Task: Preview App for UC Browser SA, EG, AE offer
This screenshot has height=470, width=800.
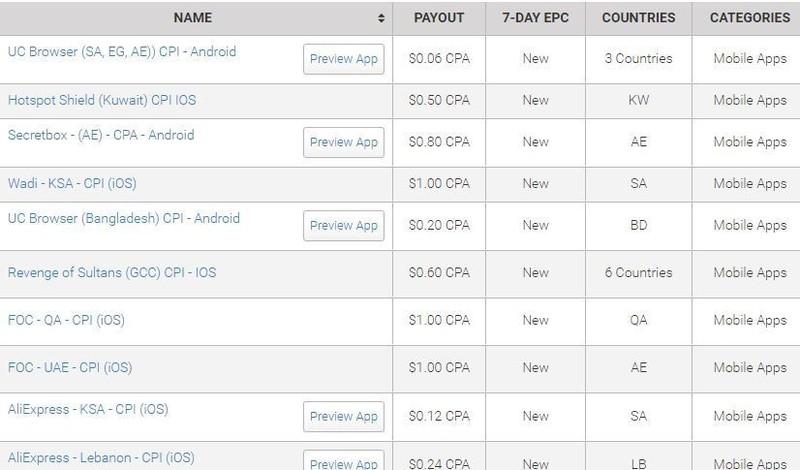Action: click(x=344, y=59)
